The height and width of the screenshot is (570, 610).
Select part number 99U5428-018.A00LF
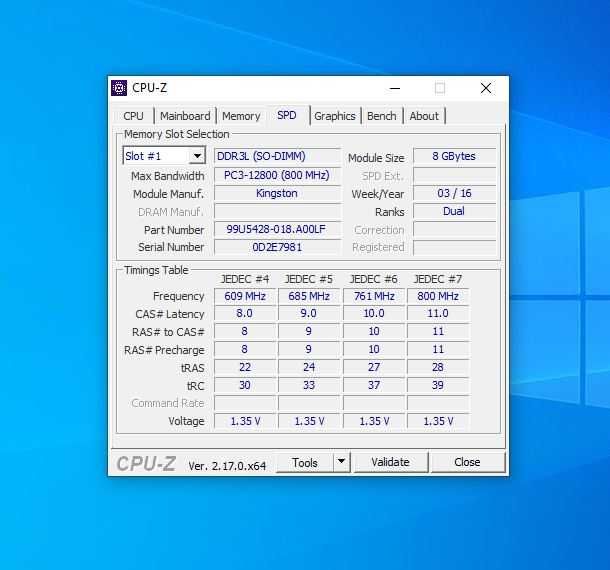click(277, 229)
